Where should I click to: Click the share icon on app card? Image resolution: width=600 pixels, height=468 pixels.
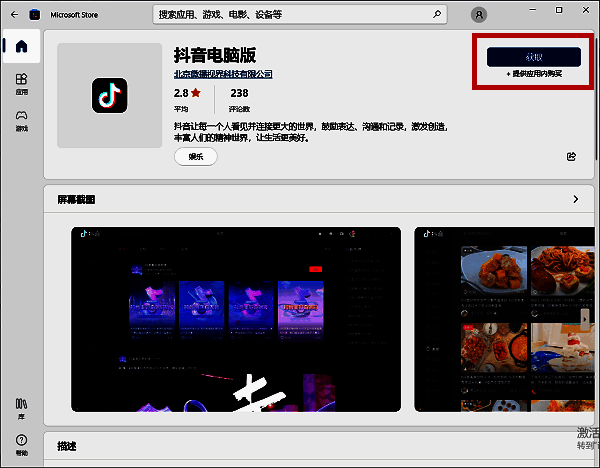coord(571,157)
